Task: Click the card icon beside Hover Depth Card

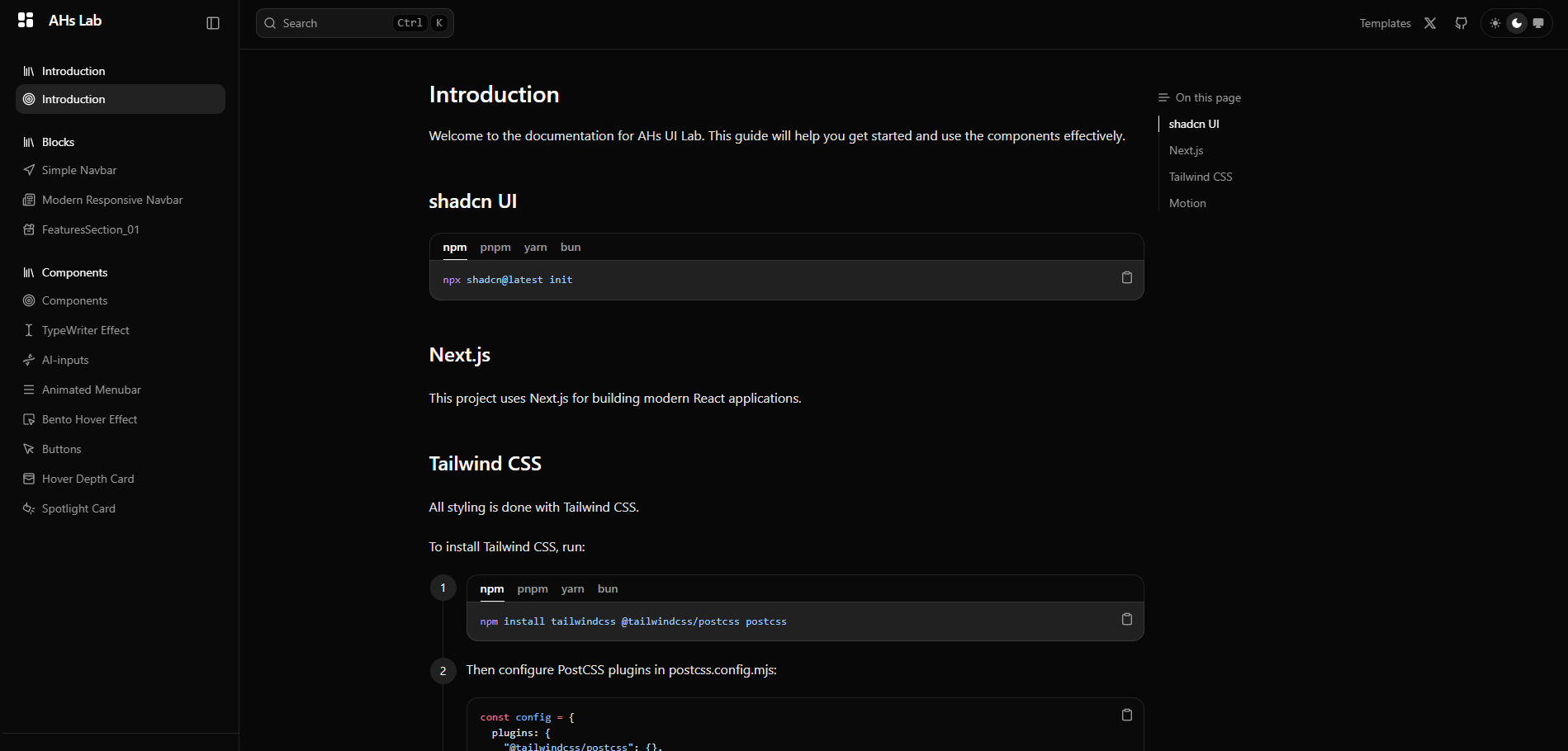Action: 29,479
